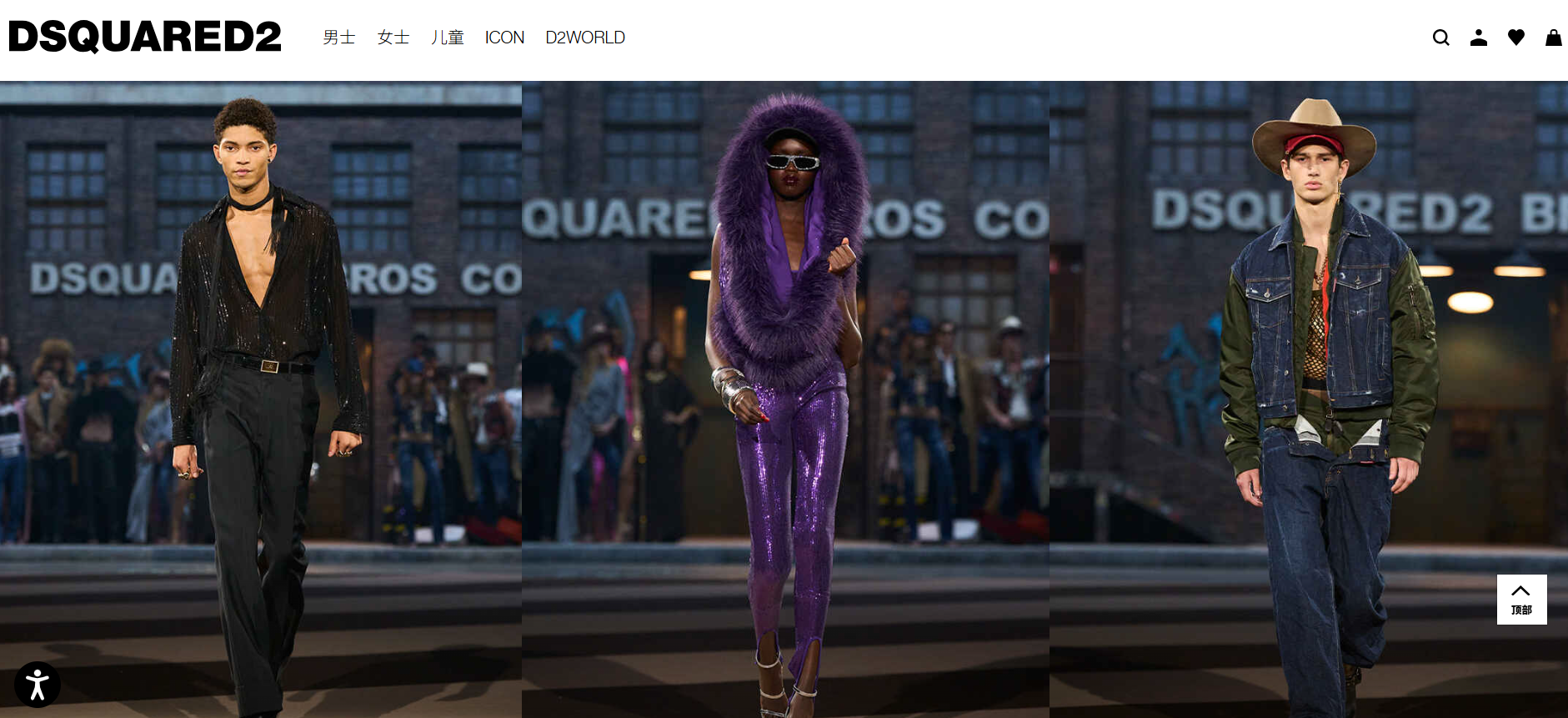Viewport: 1568px width, 718px height.
Task: Open the shopping bag icon
Action: click(x=1553, y=38)
